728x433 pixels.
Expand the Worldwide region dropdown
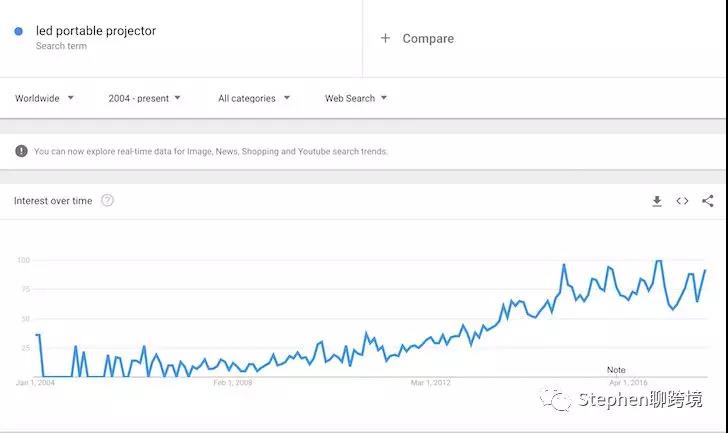pyautogui.click(x=44, y=98)
